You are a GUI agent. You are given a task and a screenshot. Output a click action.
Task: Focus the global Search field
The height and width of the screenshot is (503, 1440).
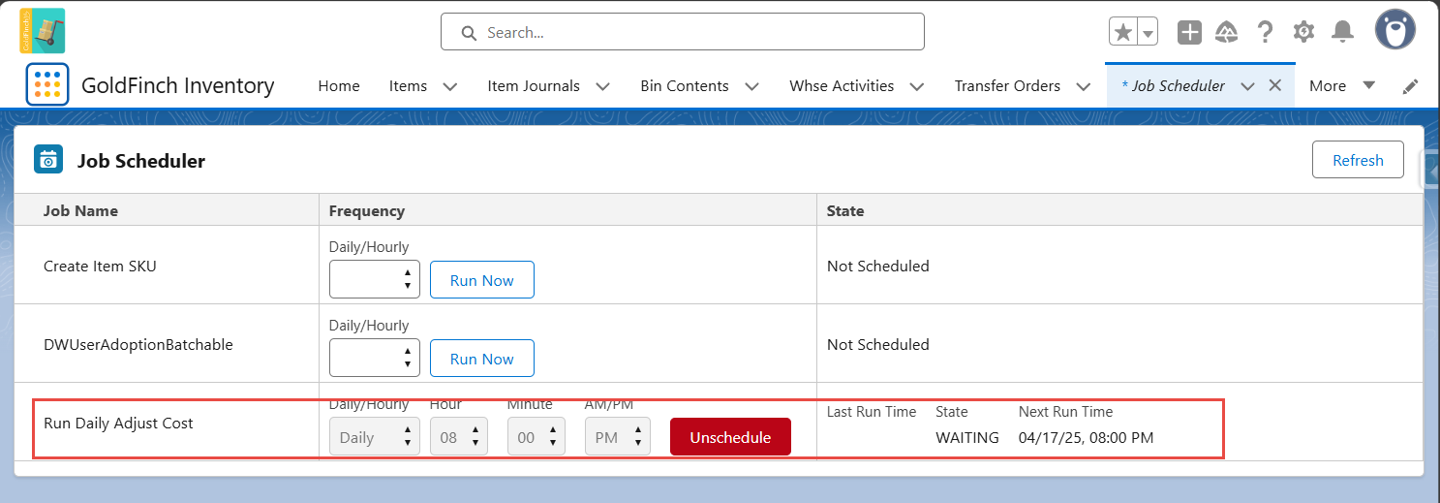[682, 32]
